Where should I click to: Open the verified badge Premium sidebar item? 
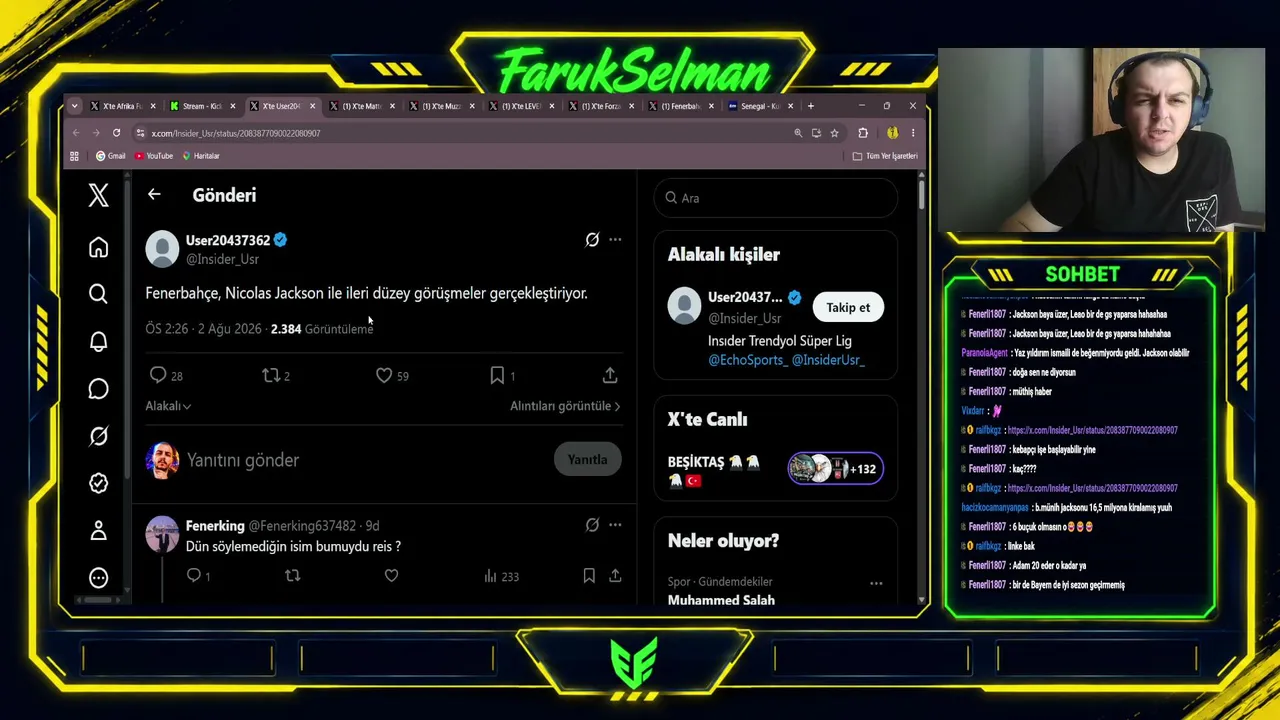(x=98, y=483)
